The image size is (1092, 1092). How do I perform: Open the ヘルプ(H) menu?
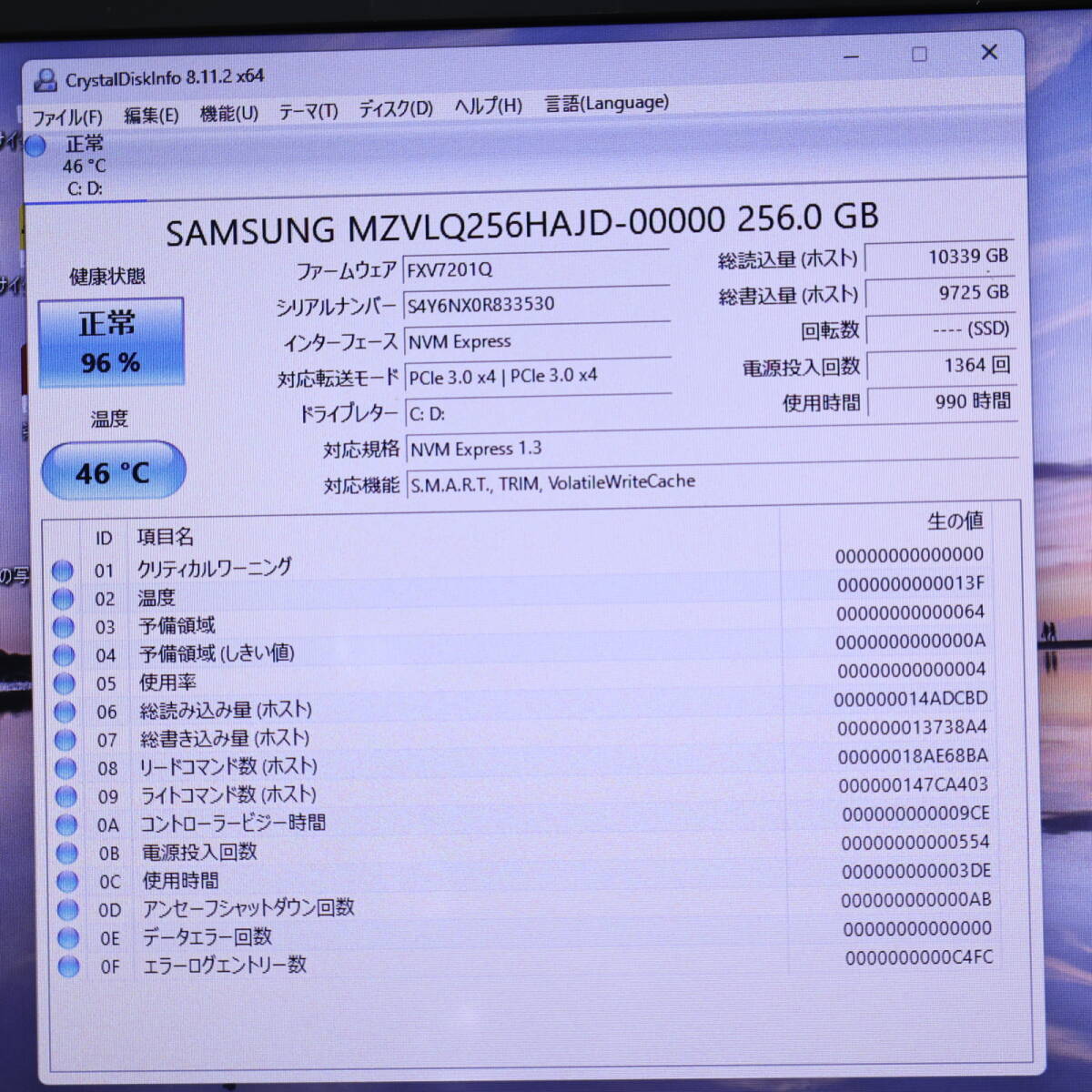[x=489, y=106]
